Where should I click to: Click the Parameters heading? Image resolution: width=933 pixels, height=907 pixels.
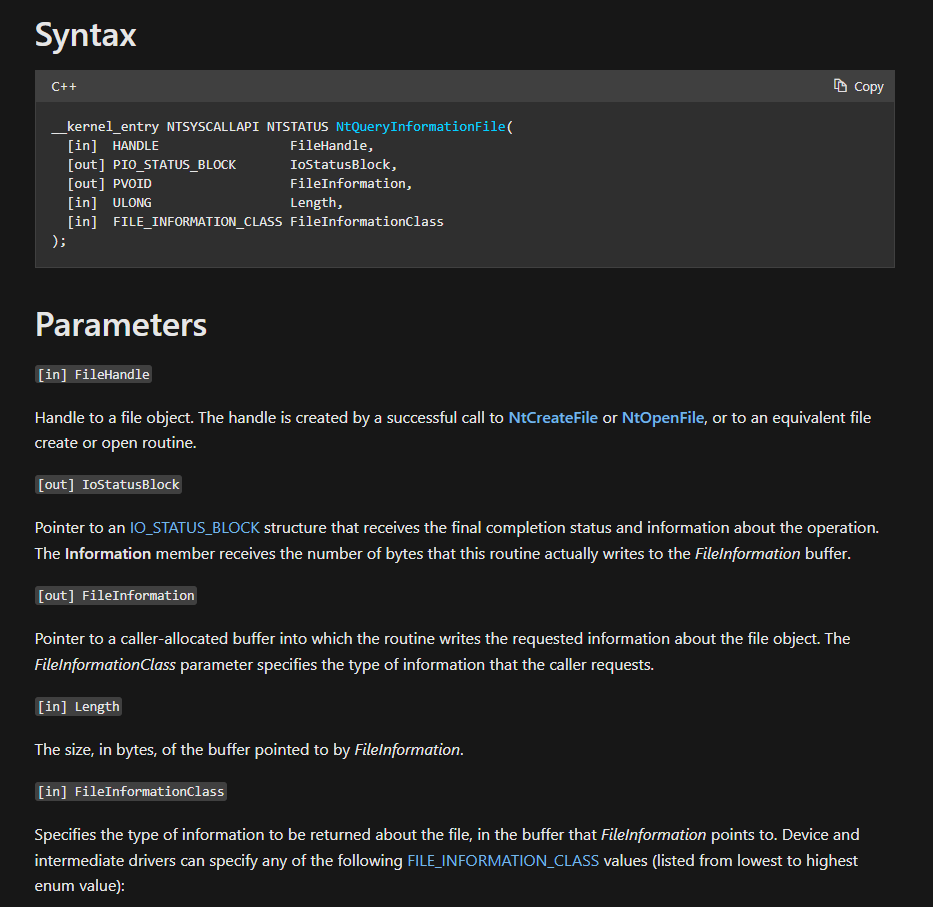[121, 324]
